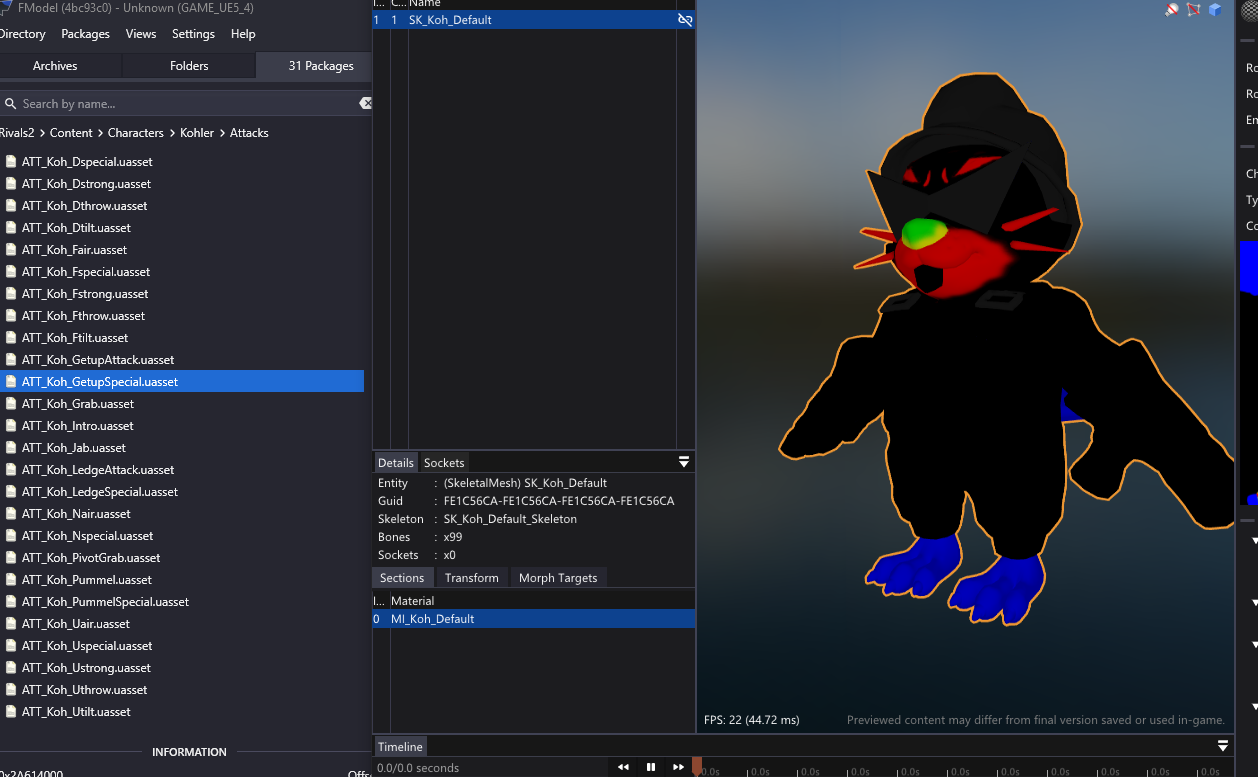This screenshot has width=1258, height=777.
Task: Open the Packages menu
Action: [85, 34]
